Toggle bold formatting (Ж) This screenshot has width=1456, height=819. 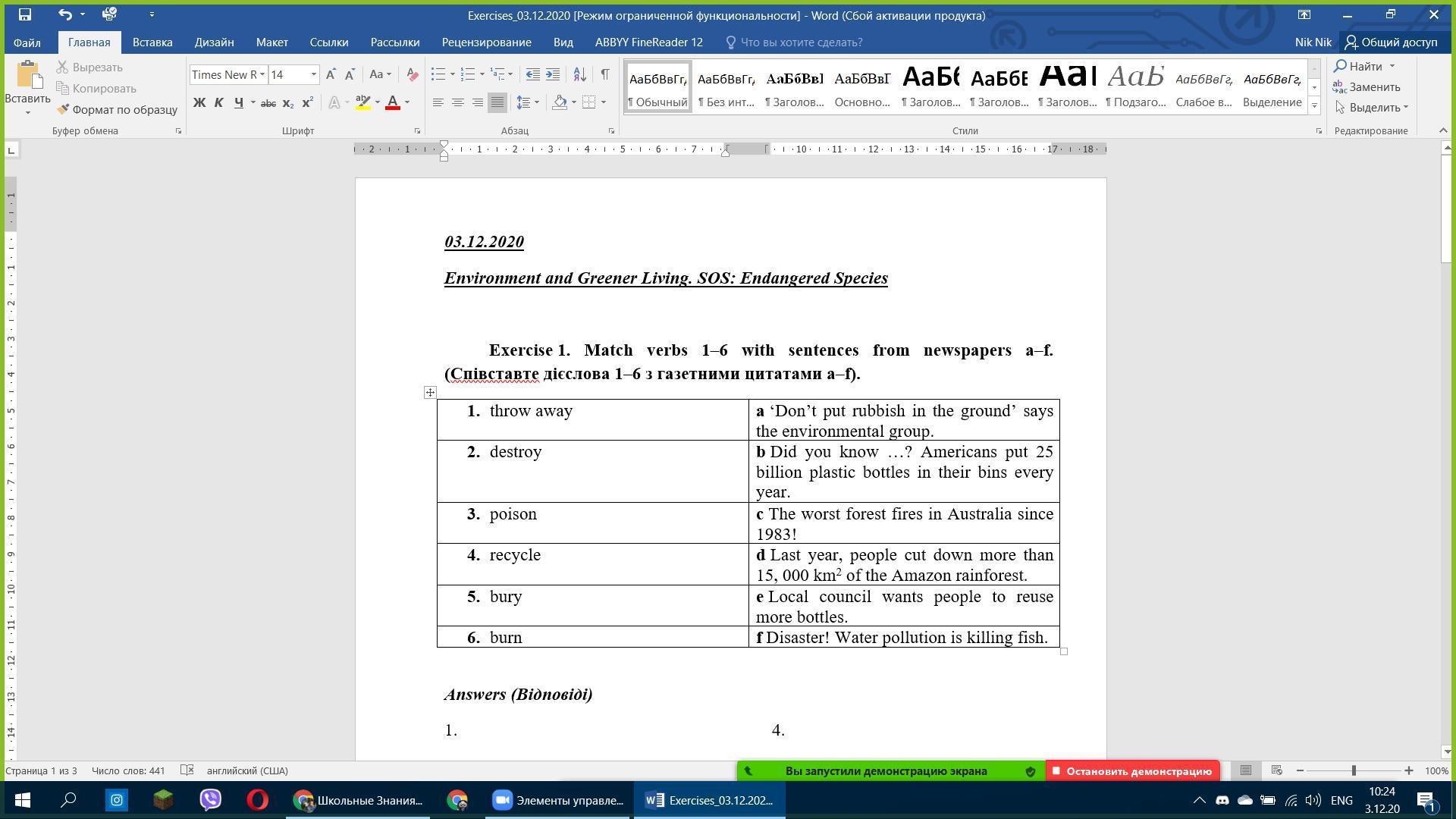199,102
